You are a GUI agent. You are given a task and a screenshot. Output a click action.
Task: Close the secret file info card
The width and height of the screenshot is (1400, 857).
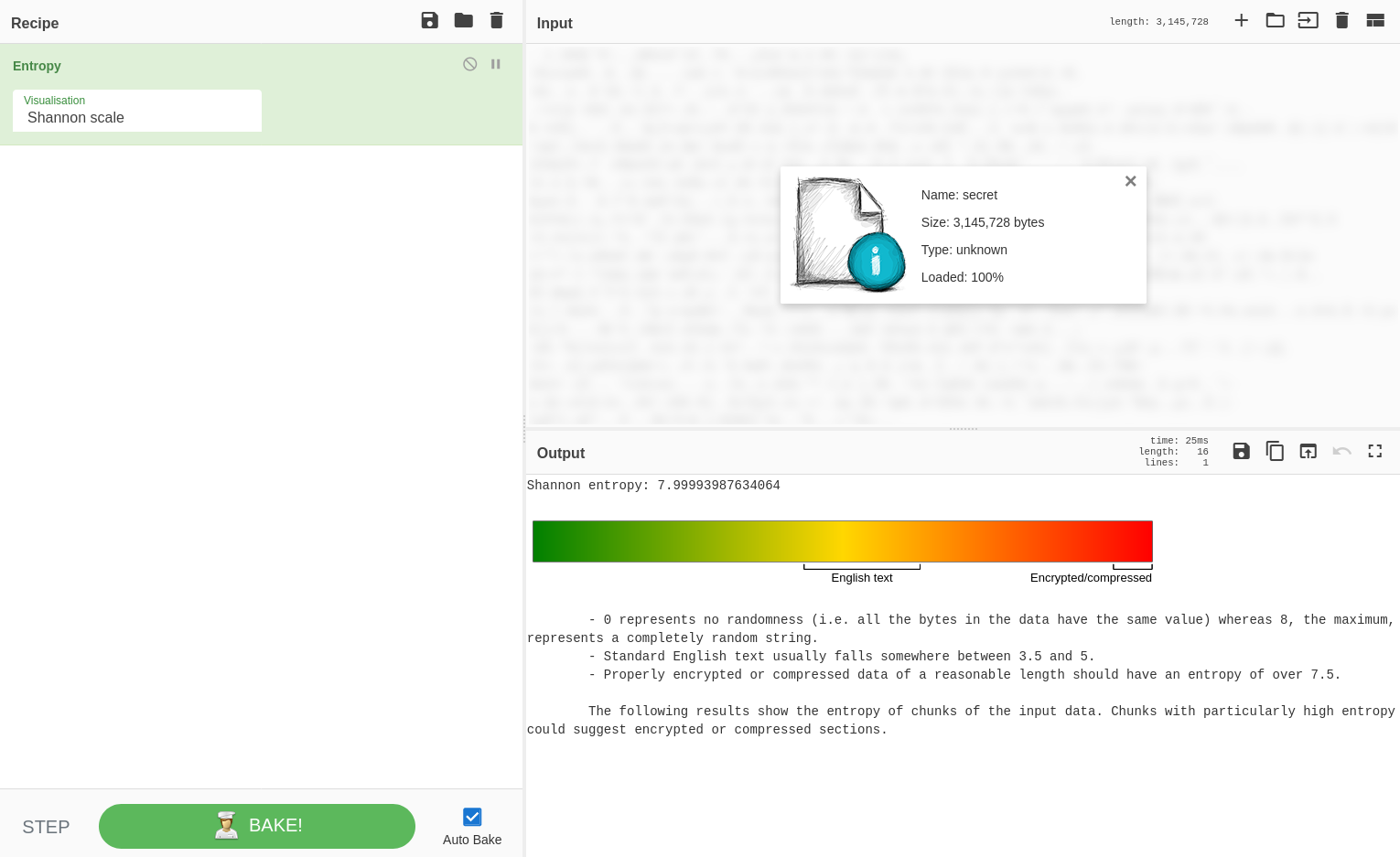pyautogui.click(x=1131, y=181)
